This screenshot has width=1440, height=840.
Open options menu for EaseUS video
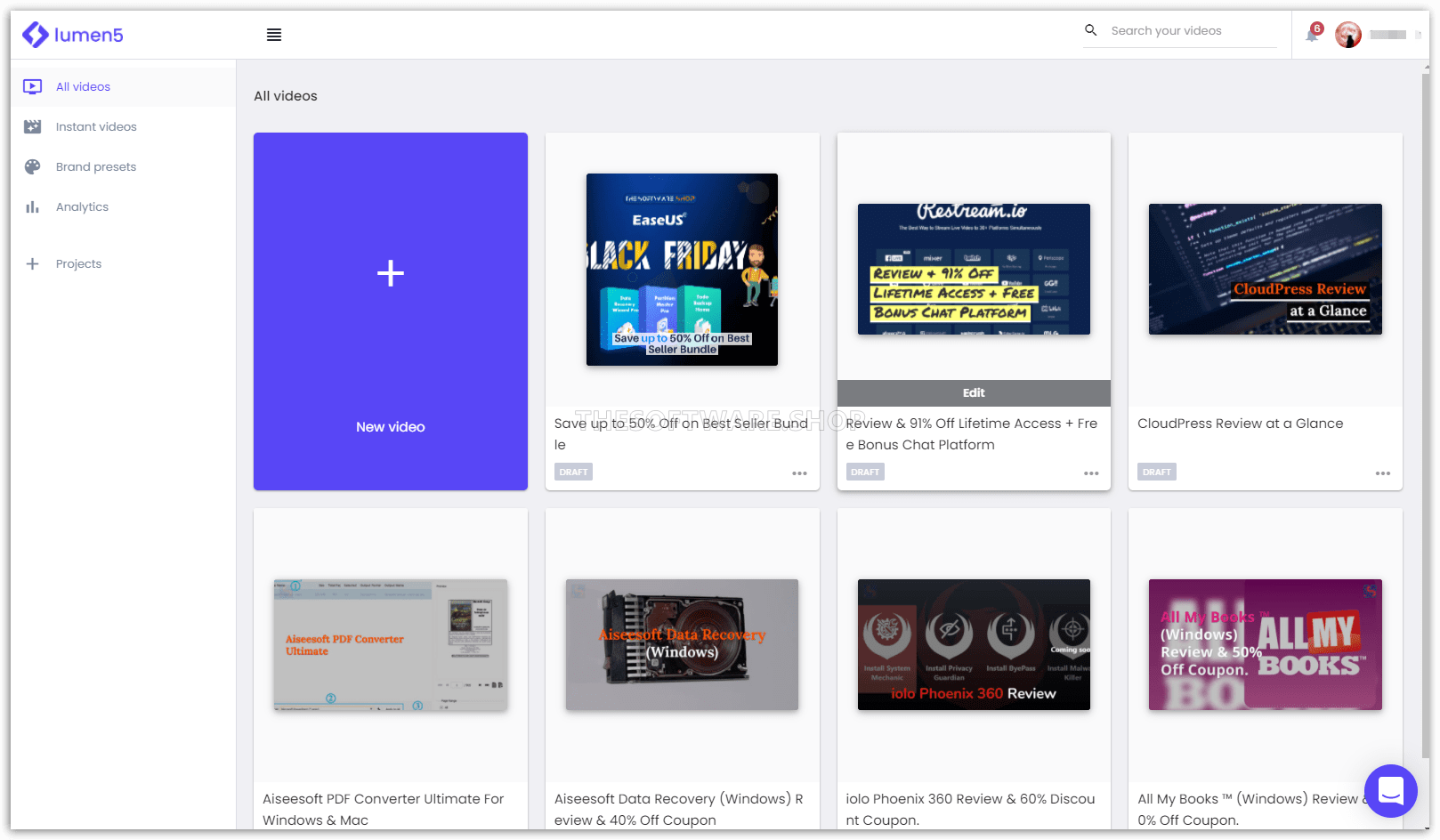coord(799,473)
